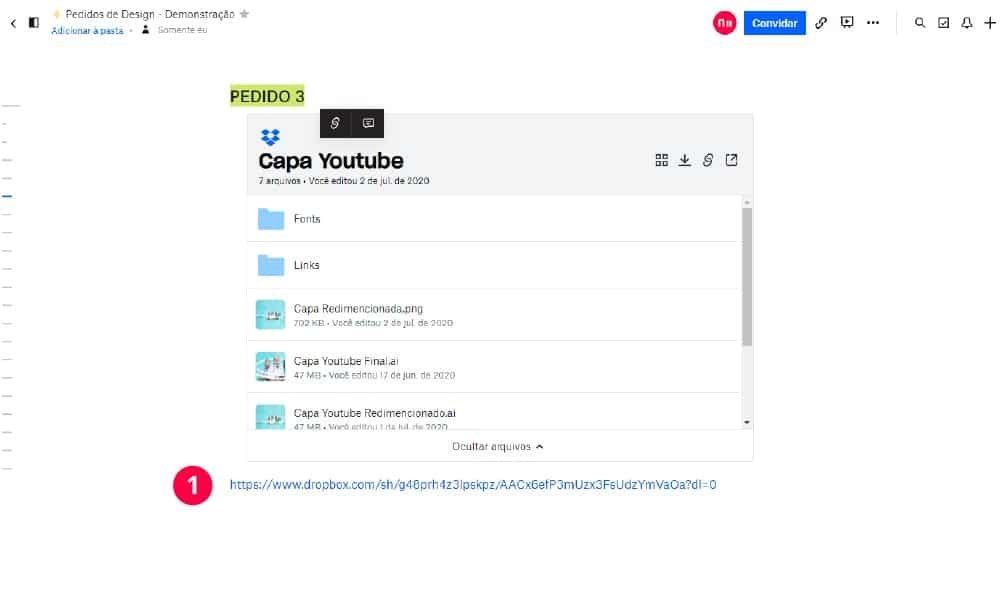Screen dimensions: 1000x598
Task: Start presentation mode icon
Action: pos(847,22)
